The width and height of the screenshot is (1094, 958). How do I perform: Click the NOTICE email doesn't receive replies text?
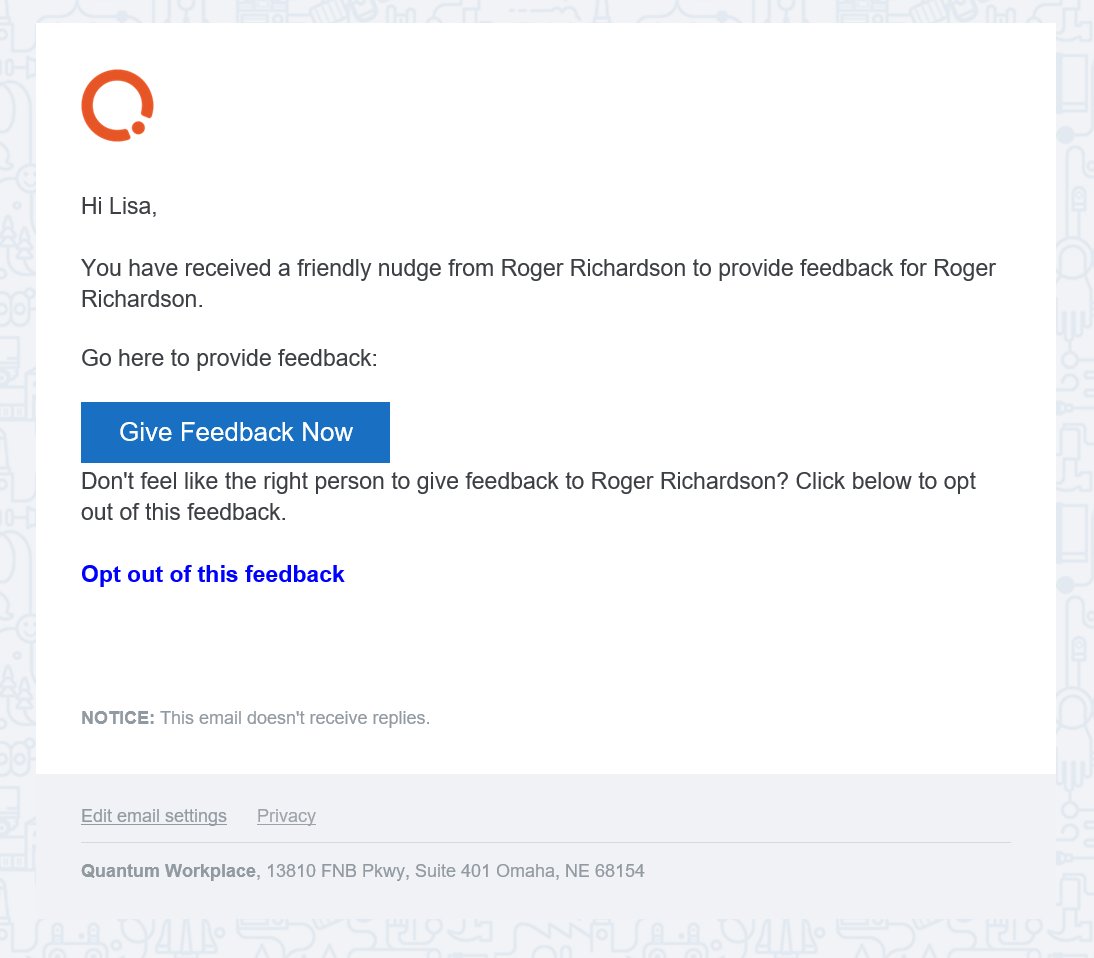pos(255,718)
